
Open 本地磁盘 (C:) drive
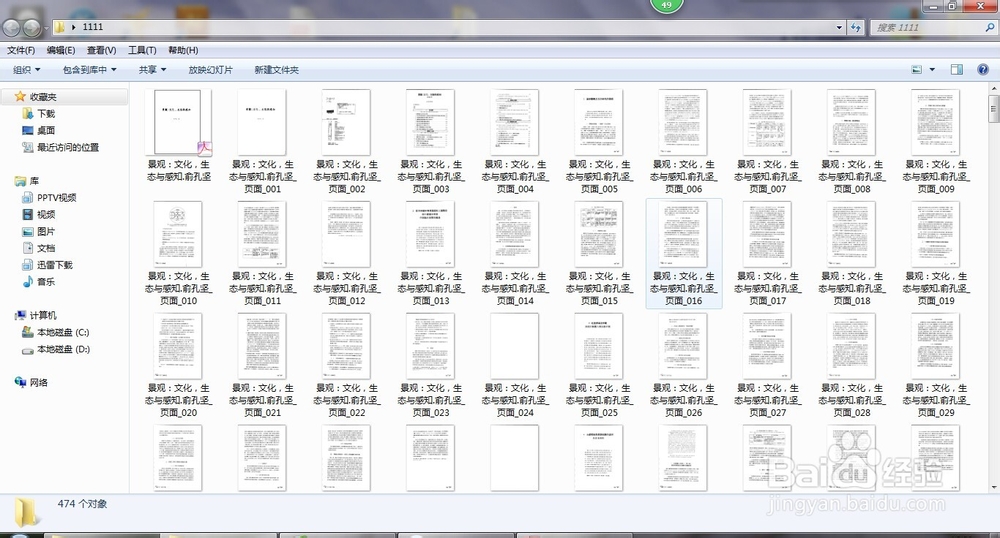tap(62, 332)
